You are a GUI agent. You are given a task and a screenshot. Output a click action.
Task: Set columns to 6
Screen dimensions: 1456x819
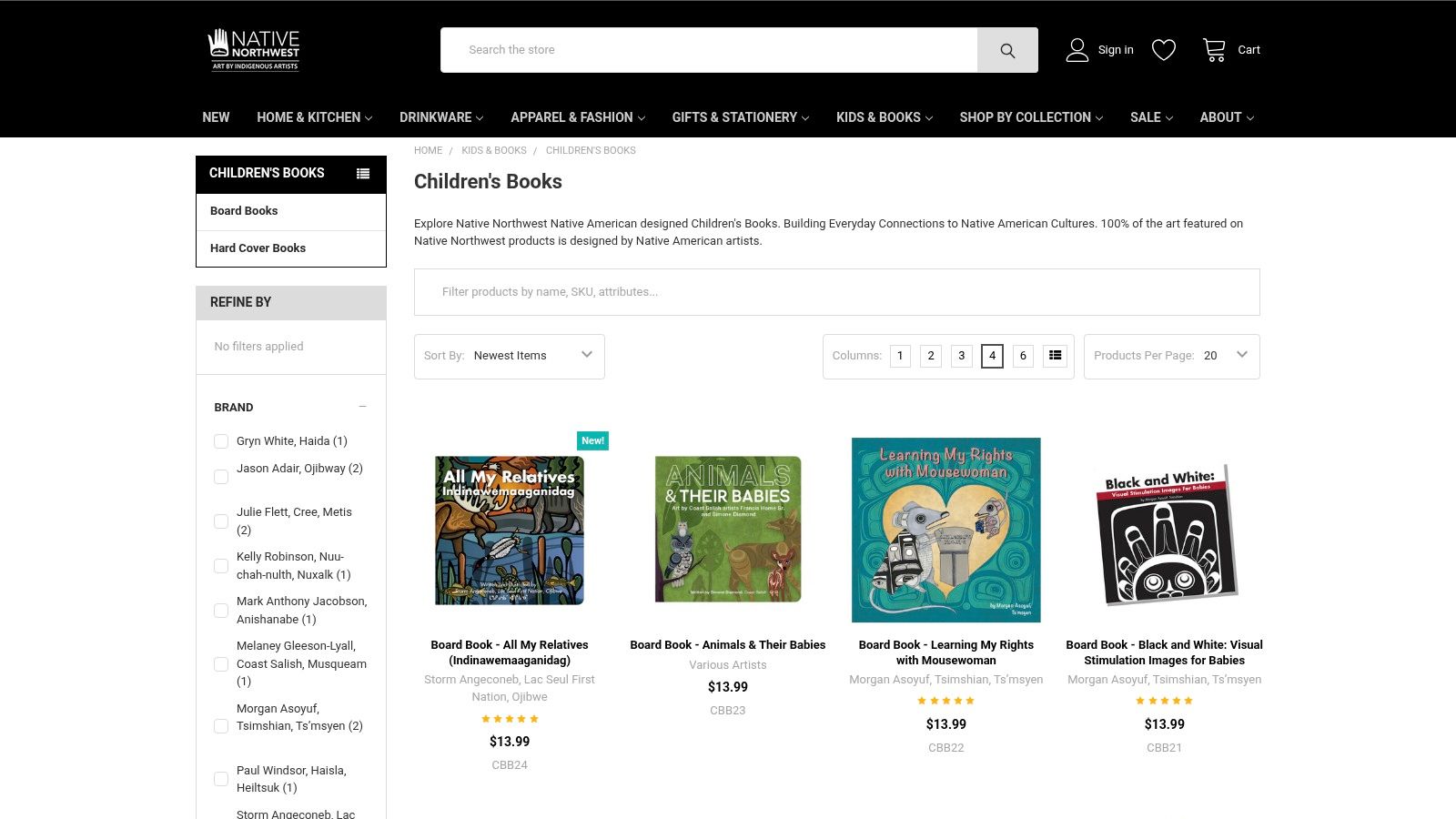pyautogui.click(x=1023, y=356)
